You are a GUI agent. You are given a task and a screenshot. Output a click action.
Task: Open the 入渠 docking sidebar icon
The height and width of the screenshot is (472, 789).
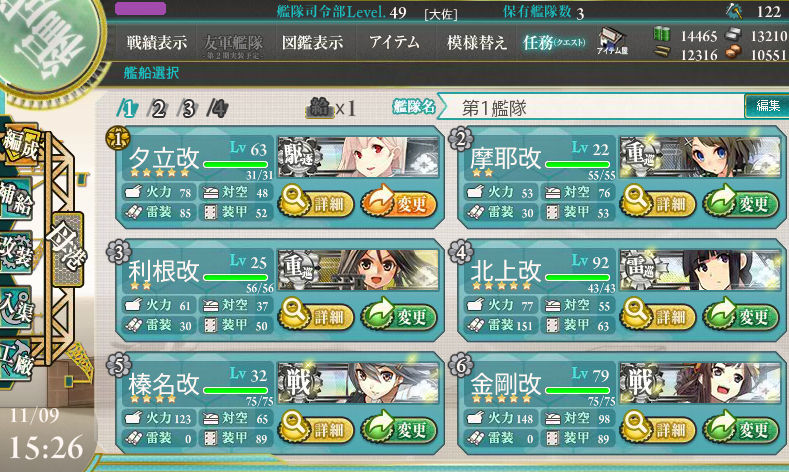(16, 307)
